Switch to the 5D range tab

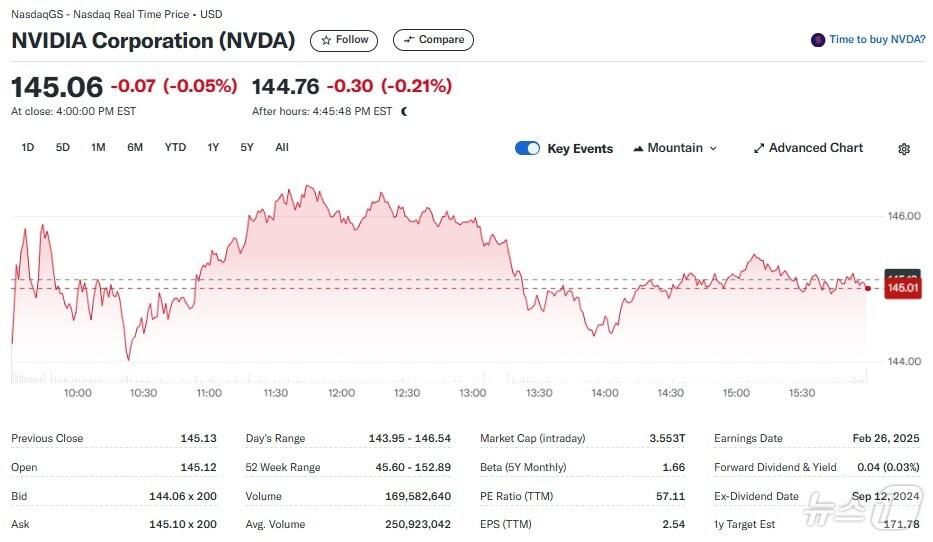coord(63,147)
